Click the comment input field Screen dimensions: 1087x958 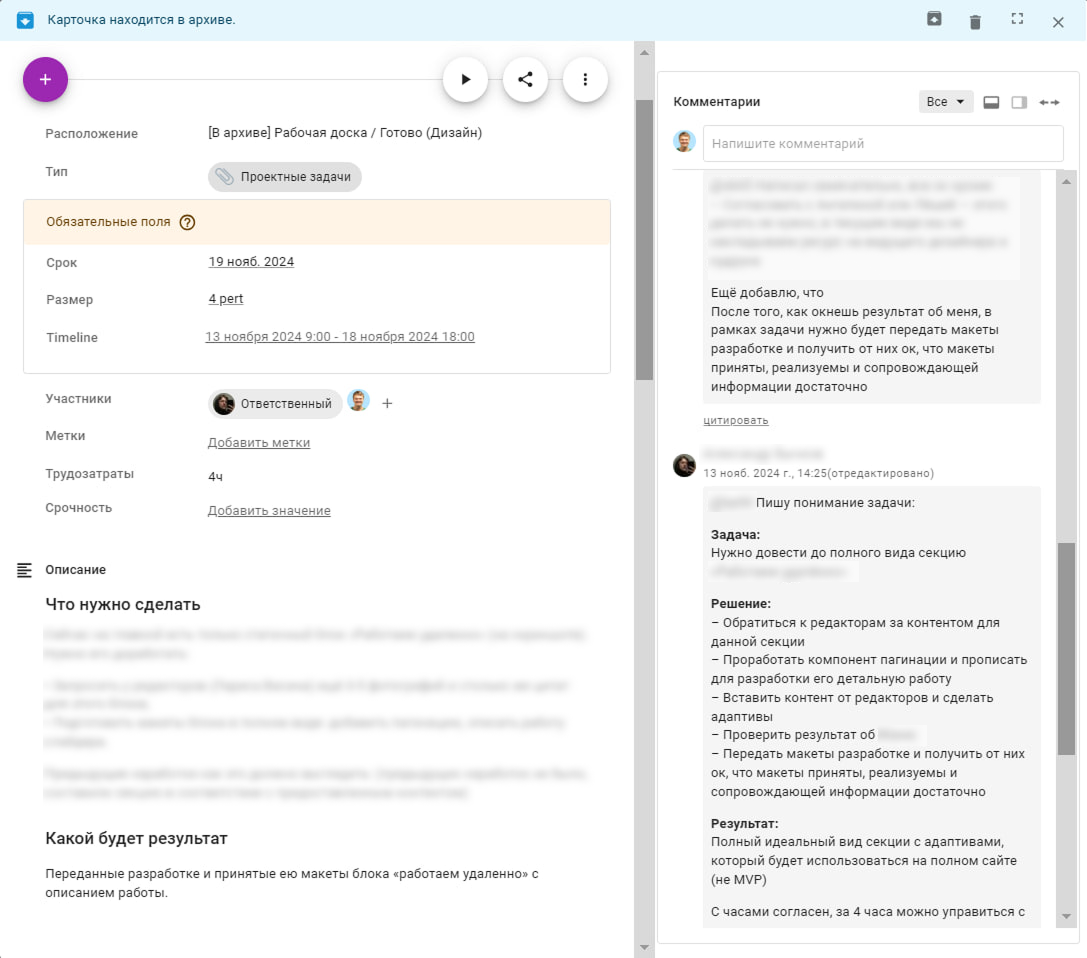(x=883, y=143)
